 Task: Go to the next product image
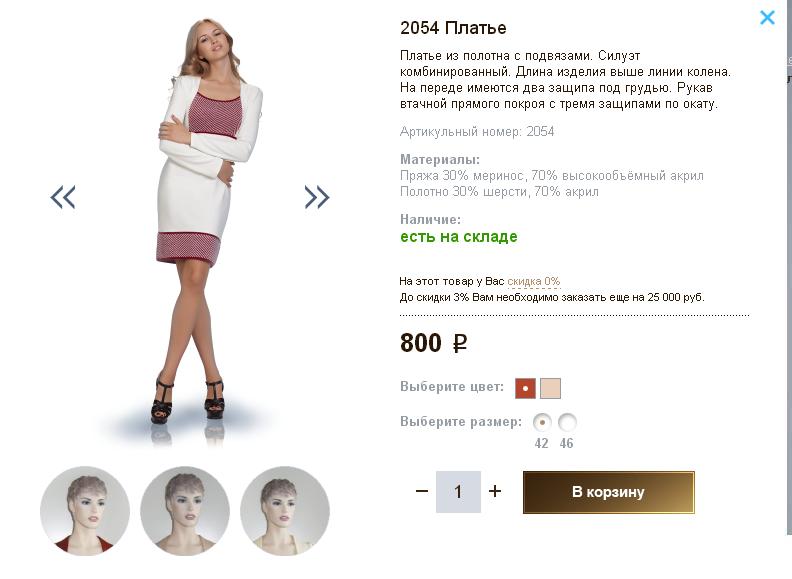317,197
